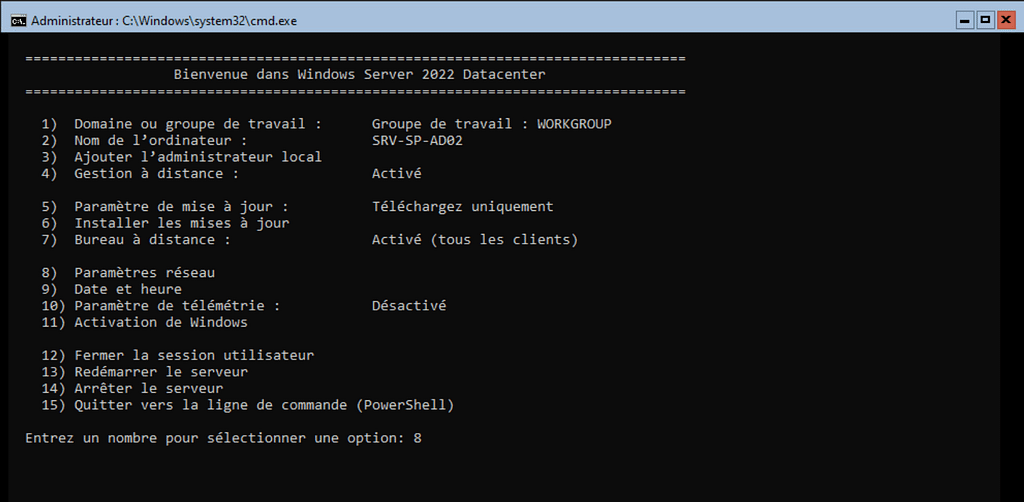Screen dimensions: 1024x502
Task: Click 'Ajouter l'administrateur local' option
Action: tap(197, 157)
